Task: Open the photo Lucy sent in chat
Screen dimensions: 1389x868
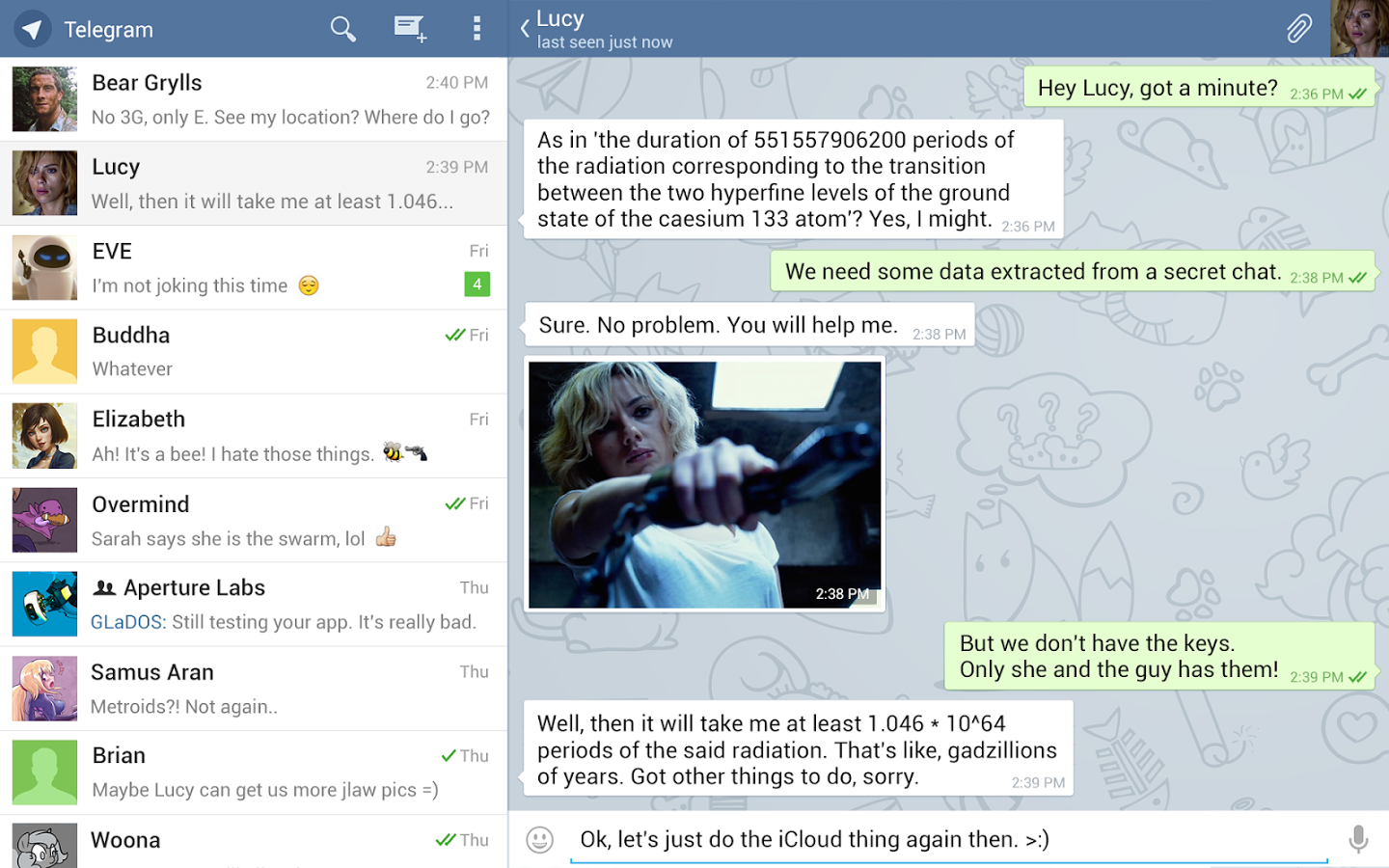Action: pos(705,485)
